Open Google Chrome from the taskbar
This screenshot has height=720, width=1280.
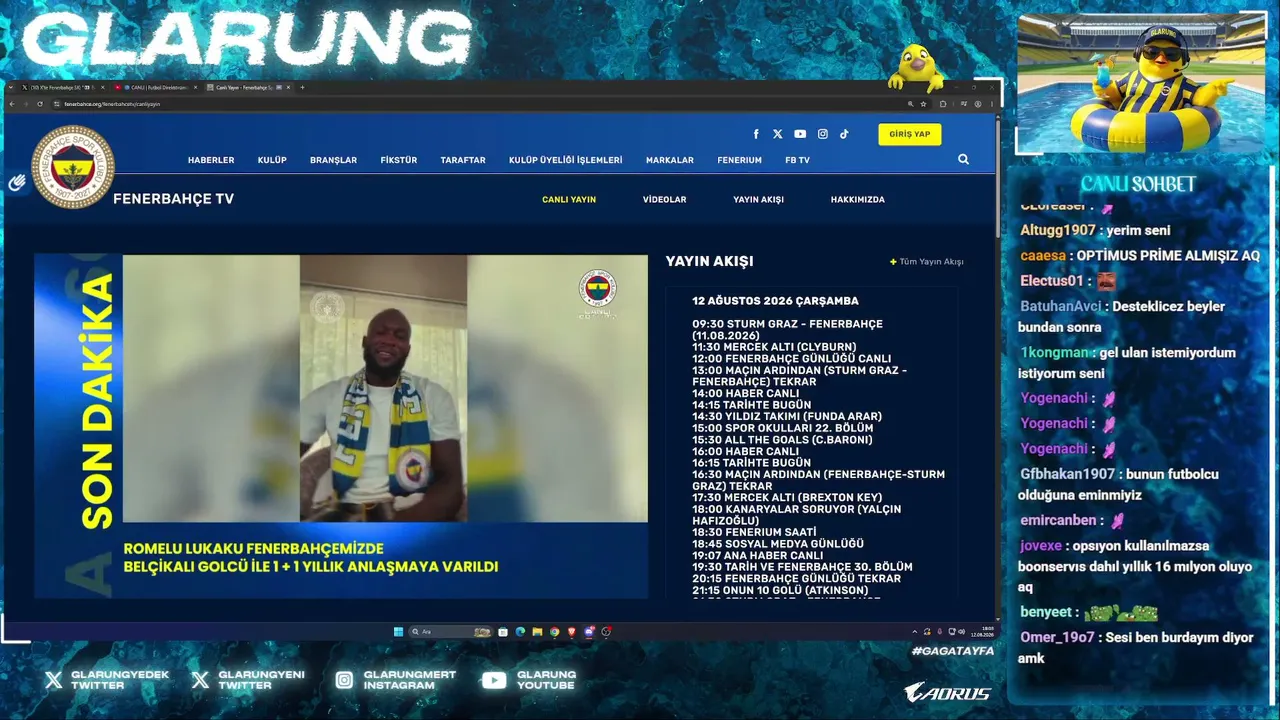tap(554, 632)
